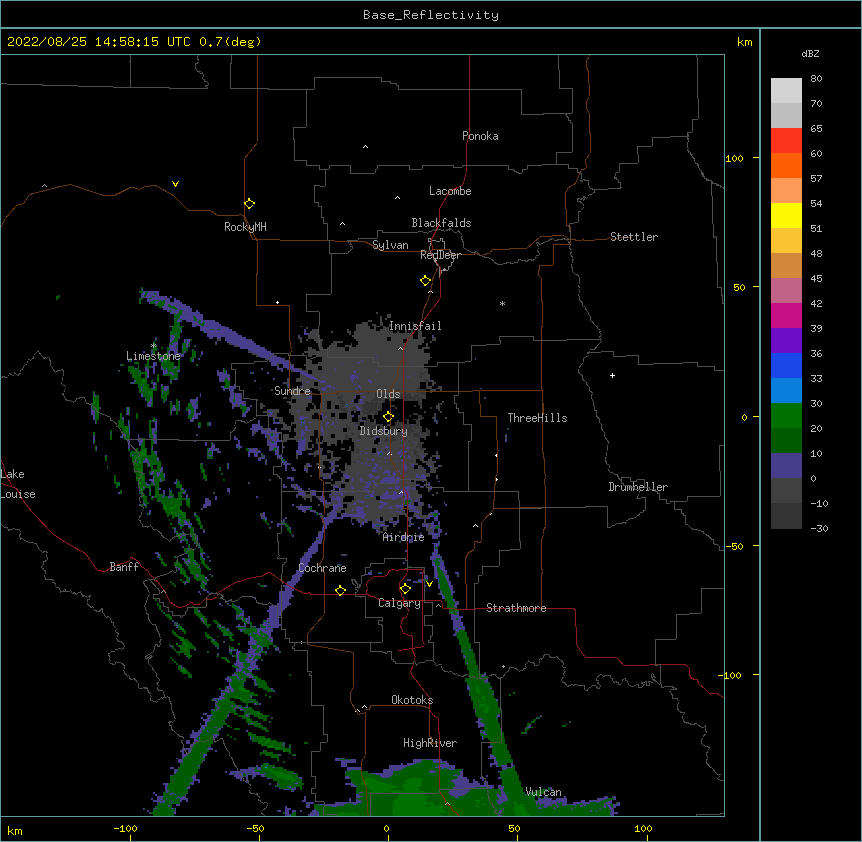The image size is (862, 842).
Task: Click the Ponoka town label
Action: coord(480,136)
